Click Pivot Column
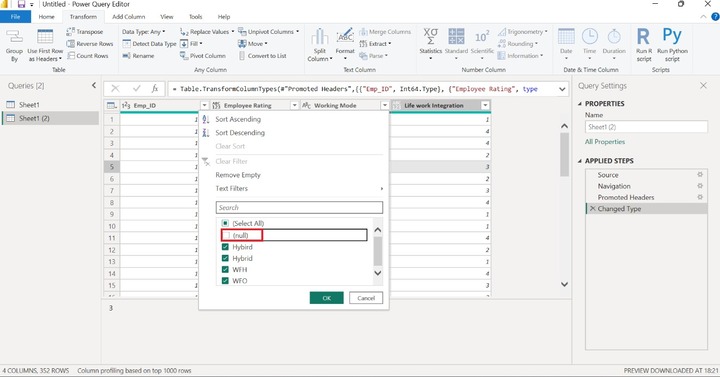 point(203,56)
